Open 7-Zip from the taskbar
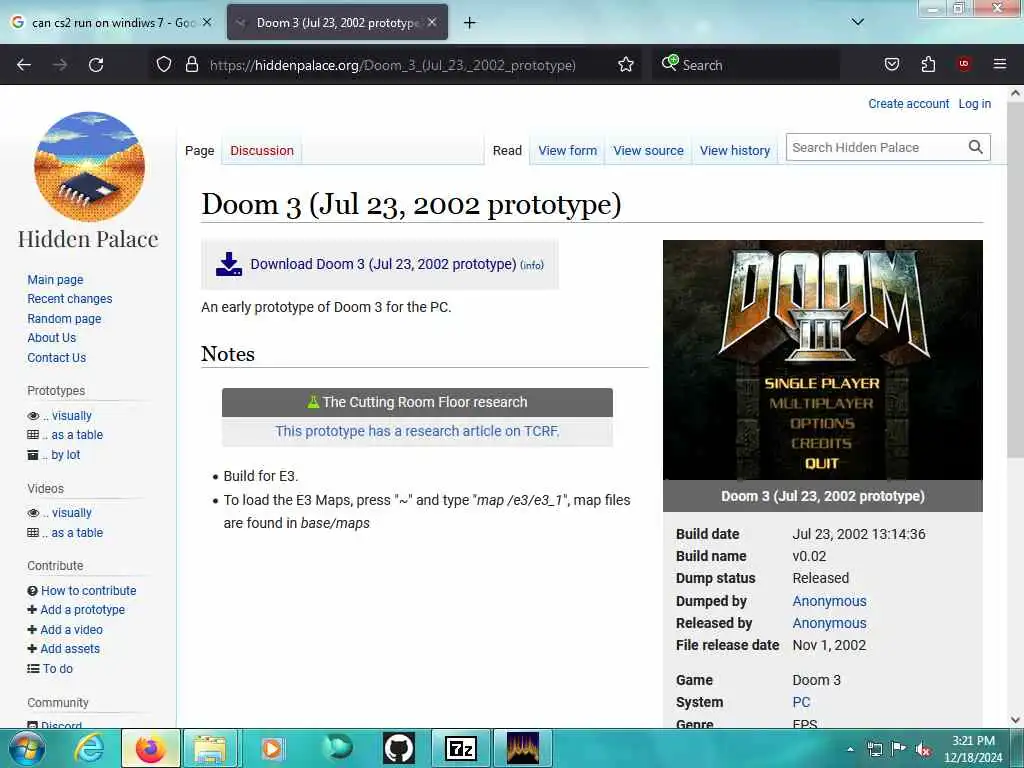This screenshot has width=1024, height=768. point(460,748)
